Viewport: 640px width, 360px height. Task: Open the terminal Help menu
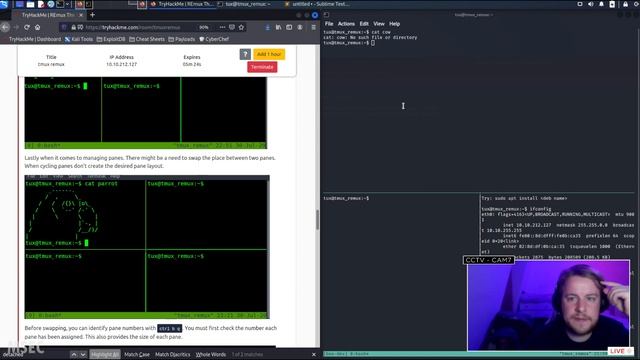394,24
